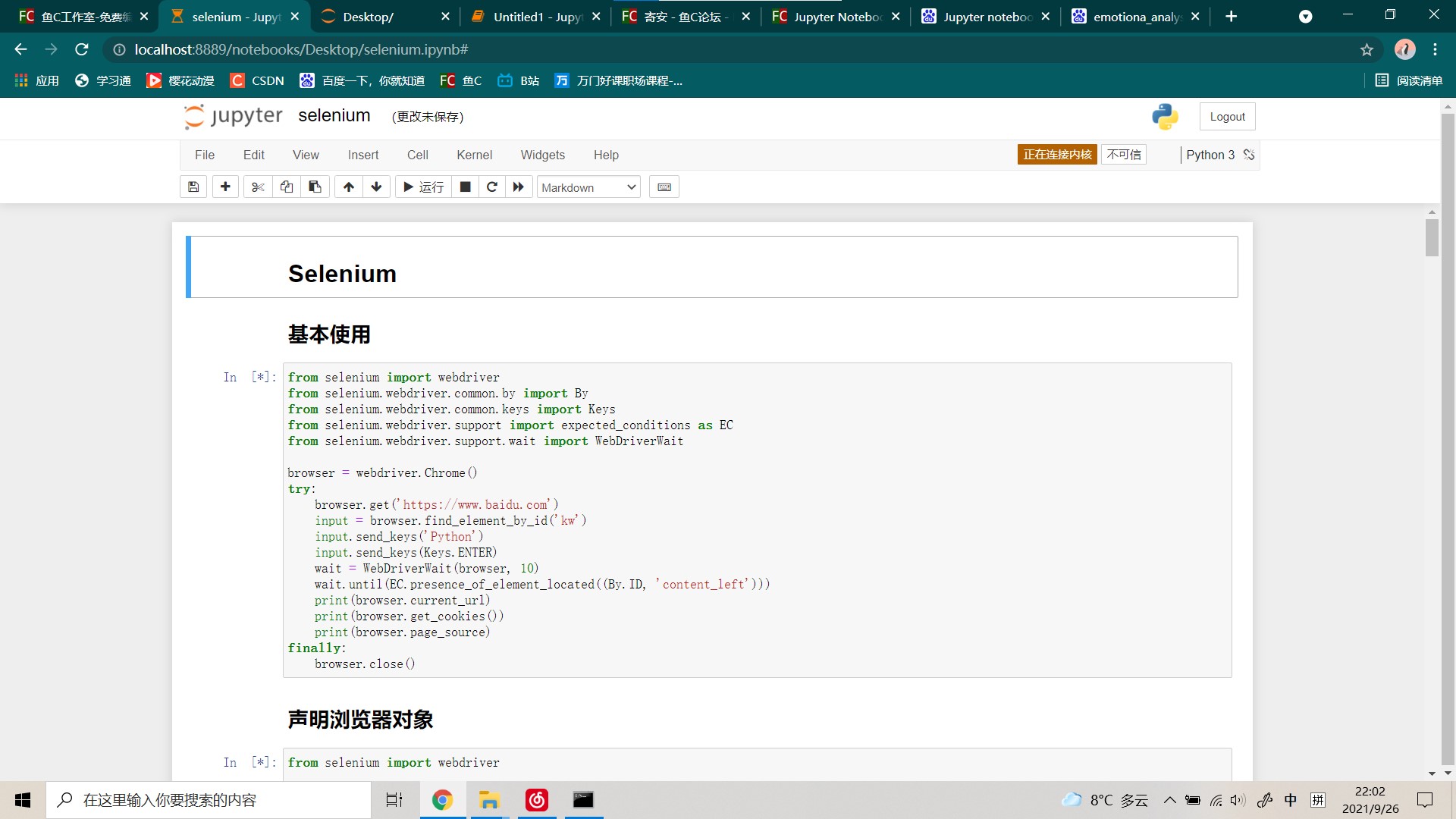Rename notebook by clicking selenium title
Screen dimensions: 1456x819
coord(334,115)
